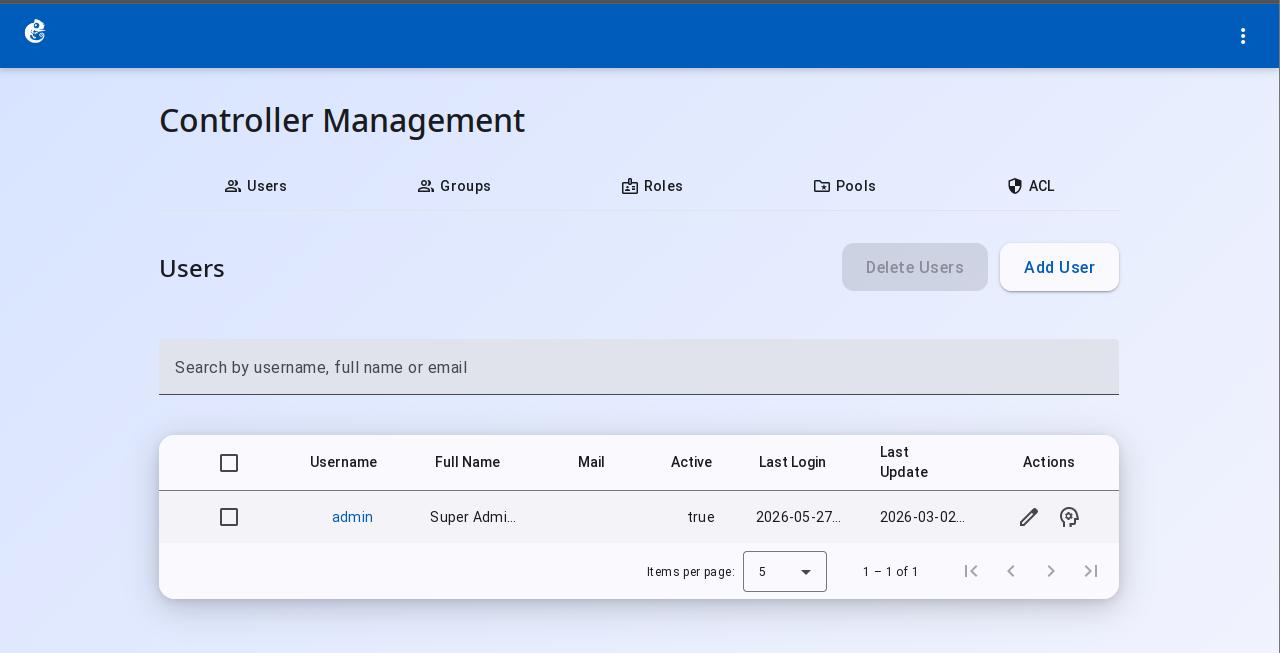Image resolution: width=1280 pixels, height=653 pixels.
Task: Open permissions icon for the admin user
Action: [1069, 517]
